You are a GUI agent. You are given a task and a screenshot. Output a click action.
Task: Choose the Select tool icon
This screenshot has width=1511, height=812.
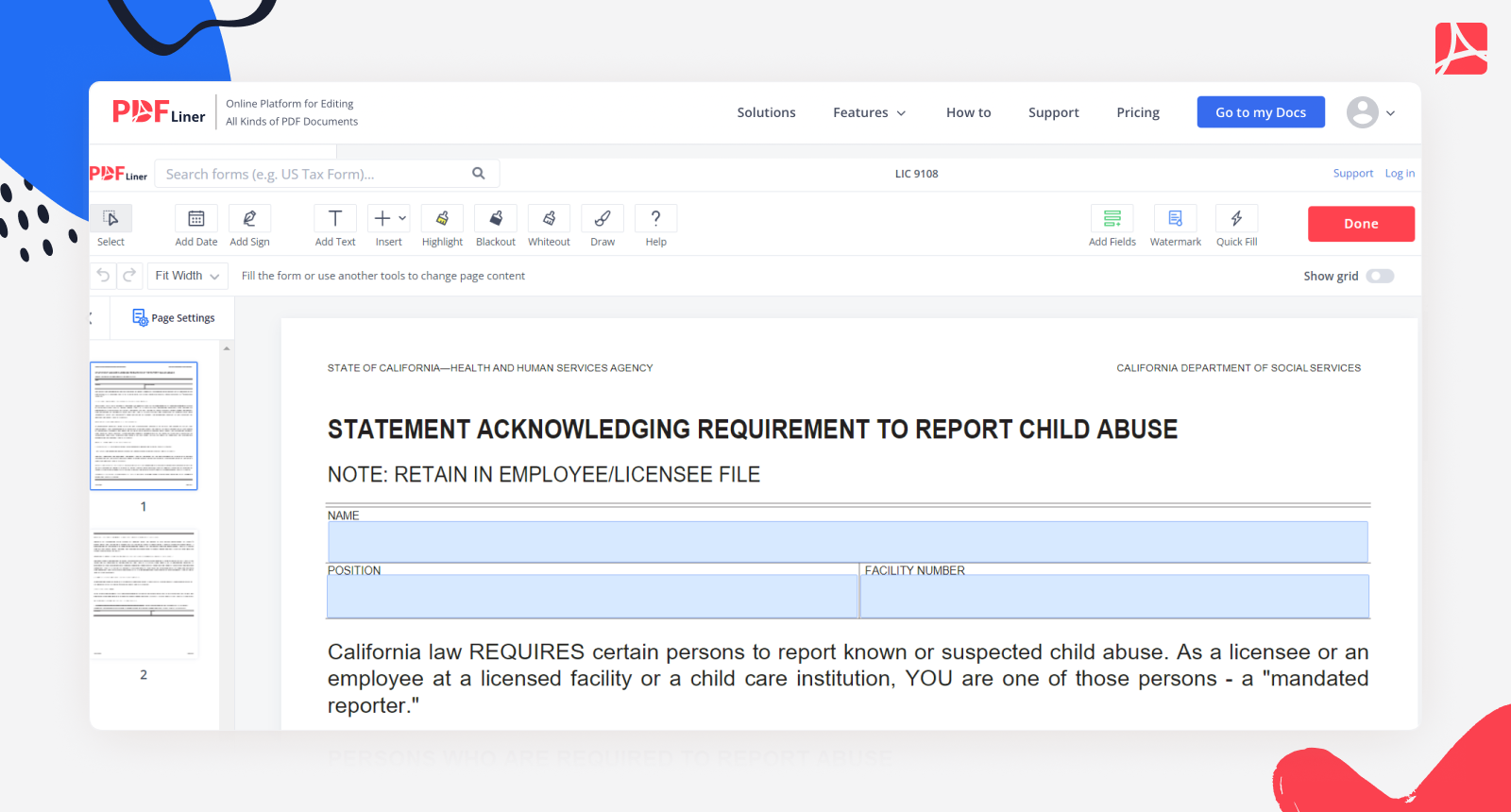(x=111, y=218)
